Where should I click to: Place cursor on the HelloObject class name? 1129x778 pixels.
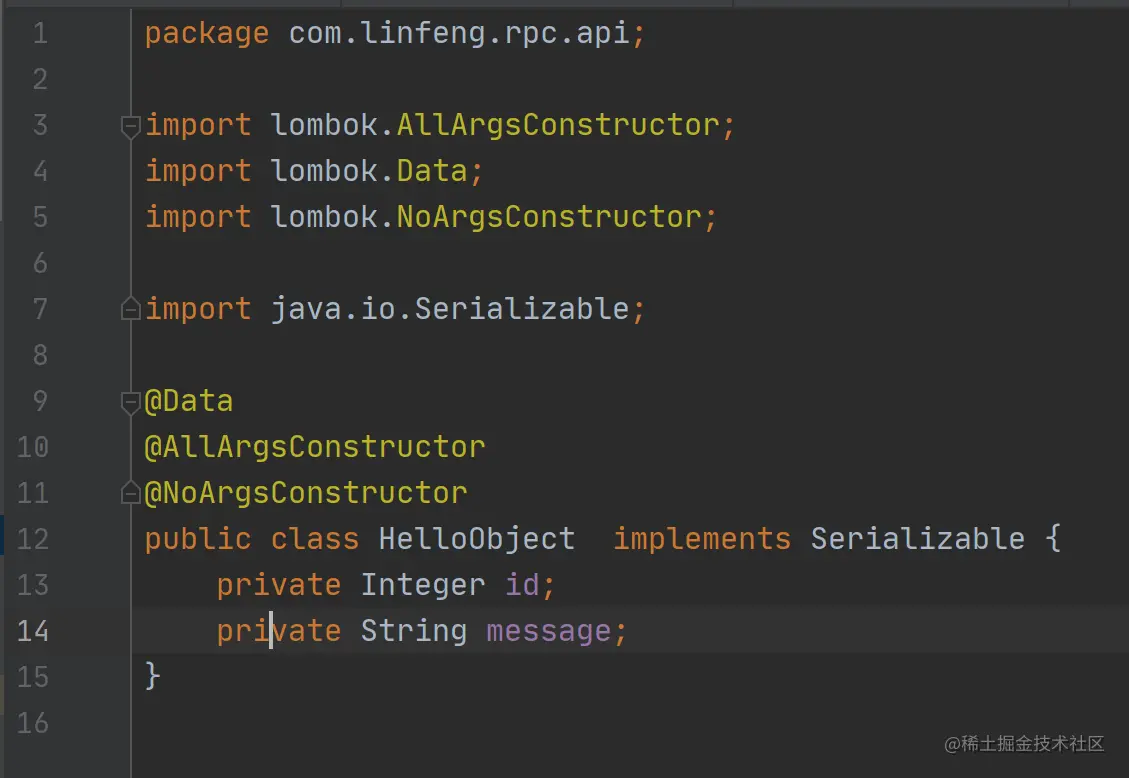coord(476,539)
